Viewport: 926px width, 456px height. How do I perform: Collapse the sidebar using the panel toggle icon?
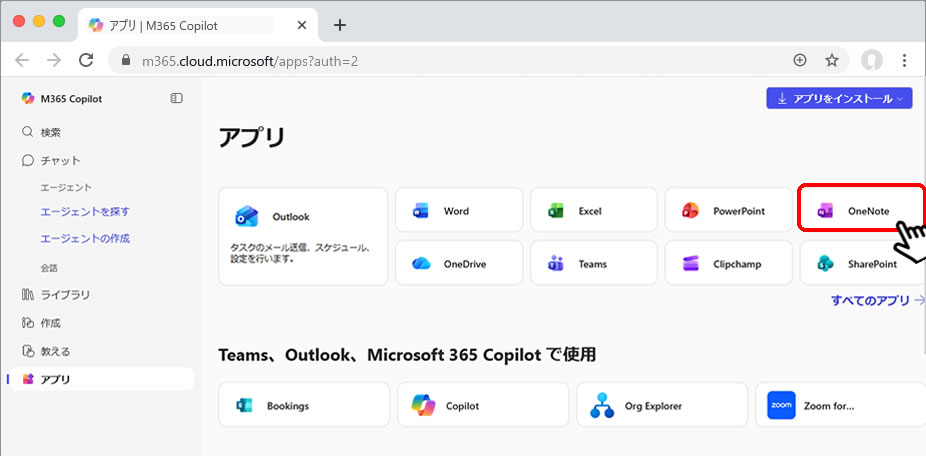click(177, 98)
